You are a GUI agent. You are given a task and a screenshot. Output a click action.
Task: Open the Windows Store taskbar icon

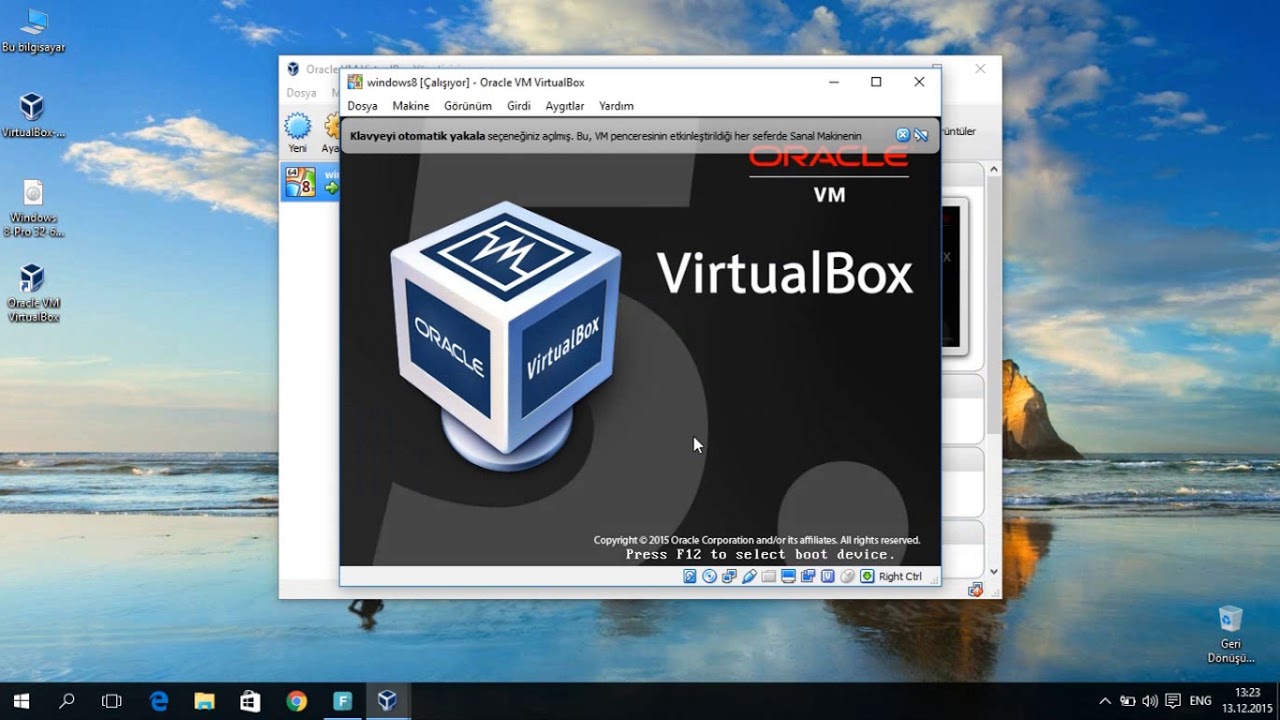250,701
